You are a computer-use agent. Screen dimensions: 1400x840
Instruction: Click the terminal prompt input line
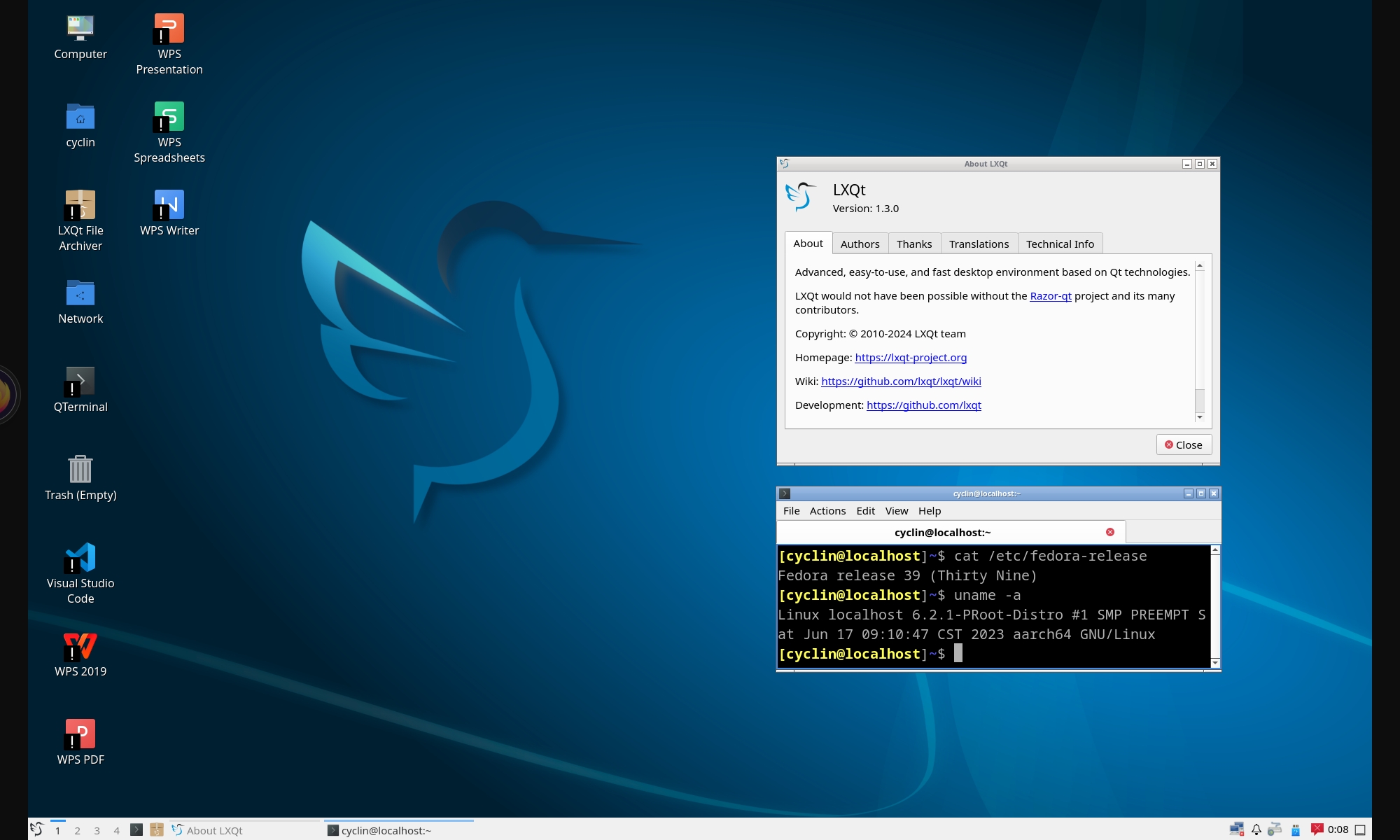tap(994, 654)
